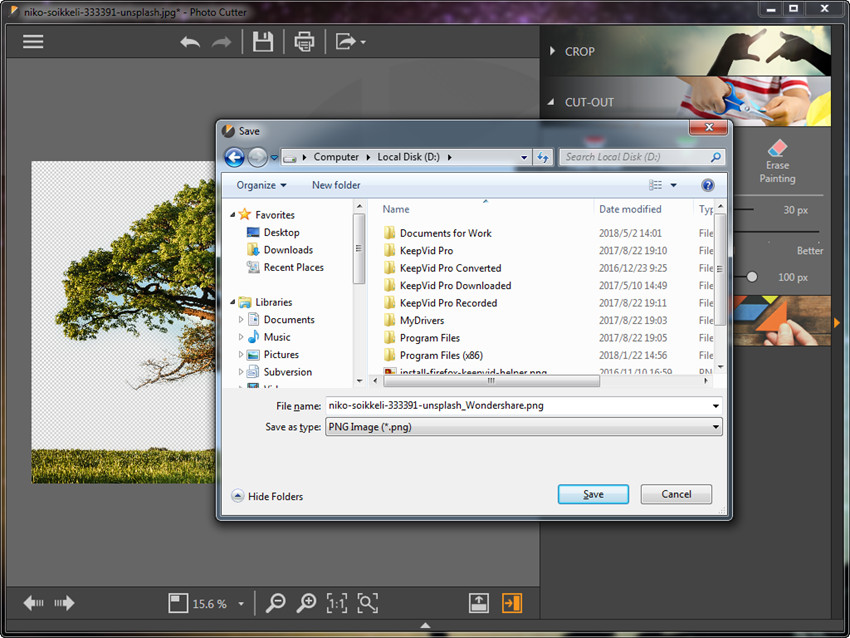Click the Refresh icon beside the address bar
This screenshot has width=850, height=638.
tap(543, 157)
